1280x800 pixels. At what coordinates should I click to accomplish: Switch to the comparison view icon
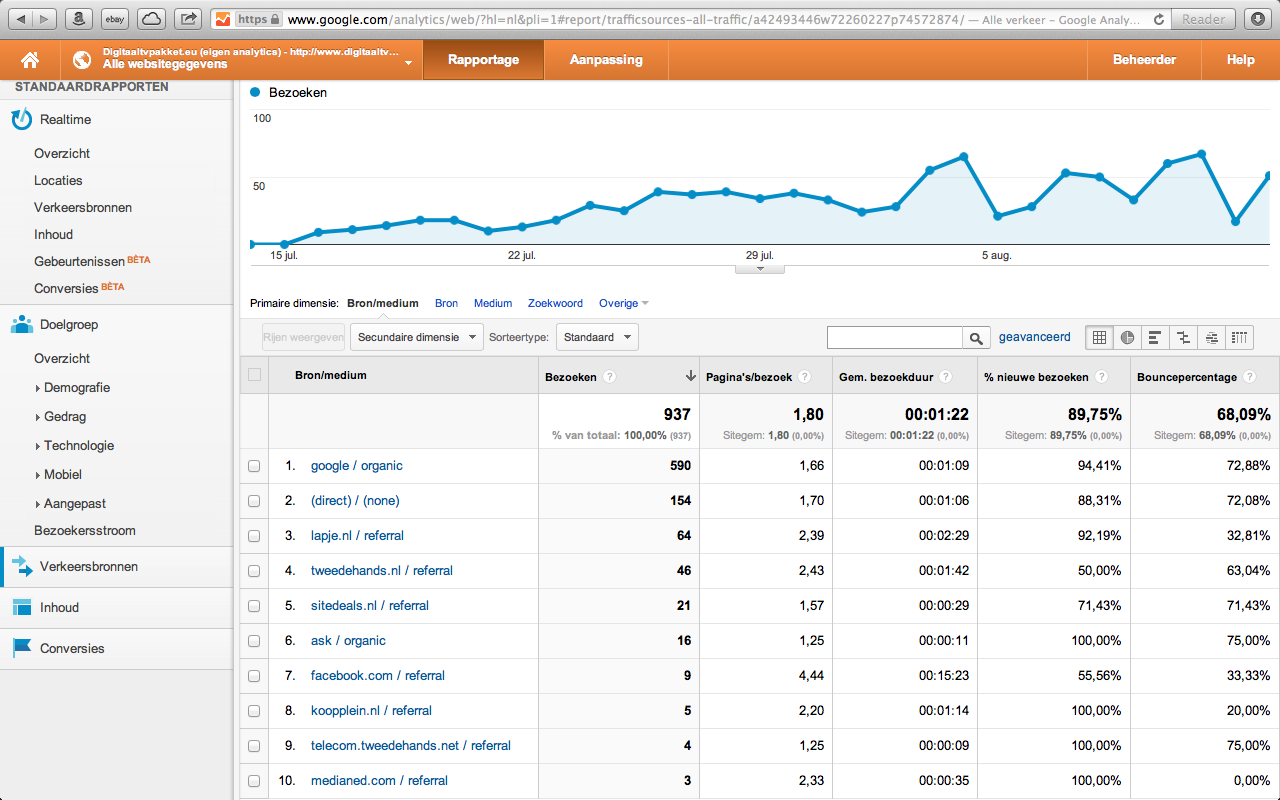click(x=1184, y=337)
